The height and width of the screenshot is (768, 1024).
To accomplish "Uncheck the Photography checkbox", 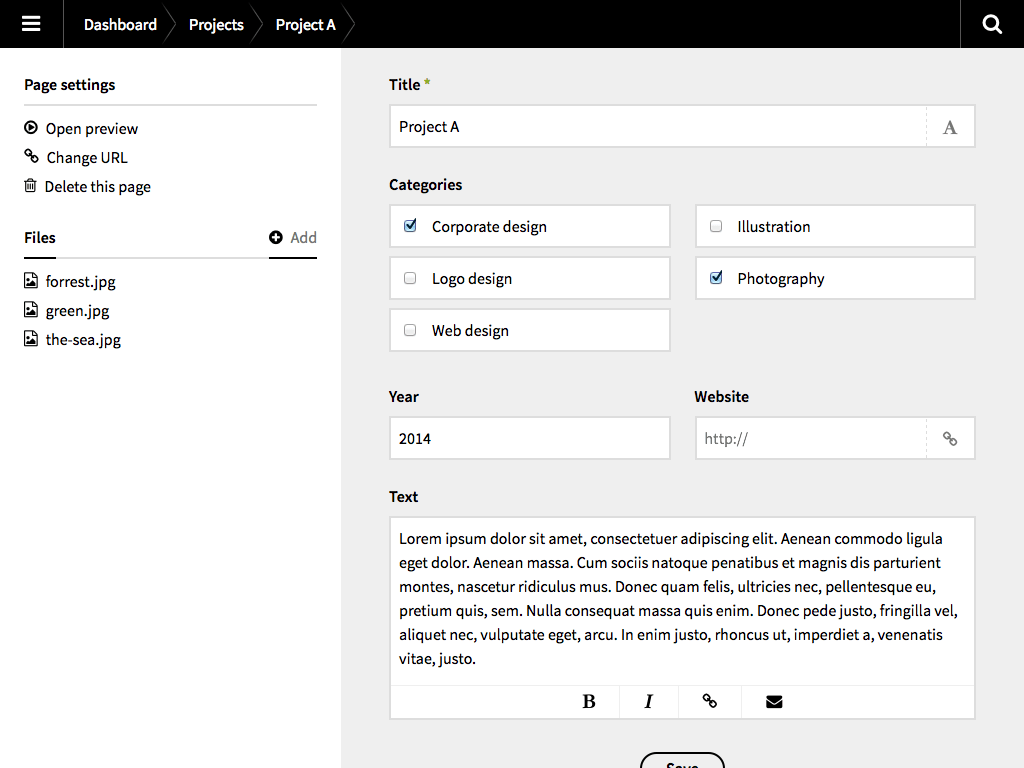I will [x=716, y=278].
